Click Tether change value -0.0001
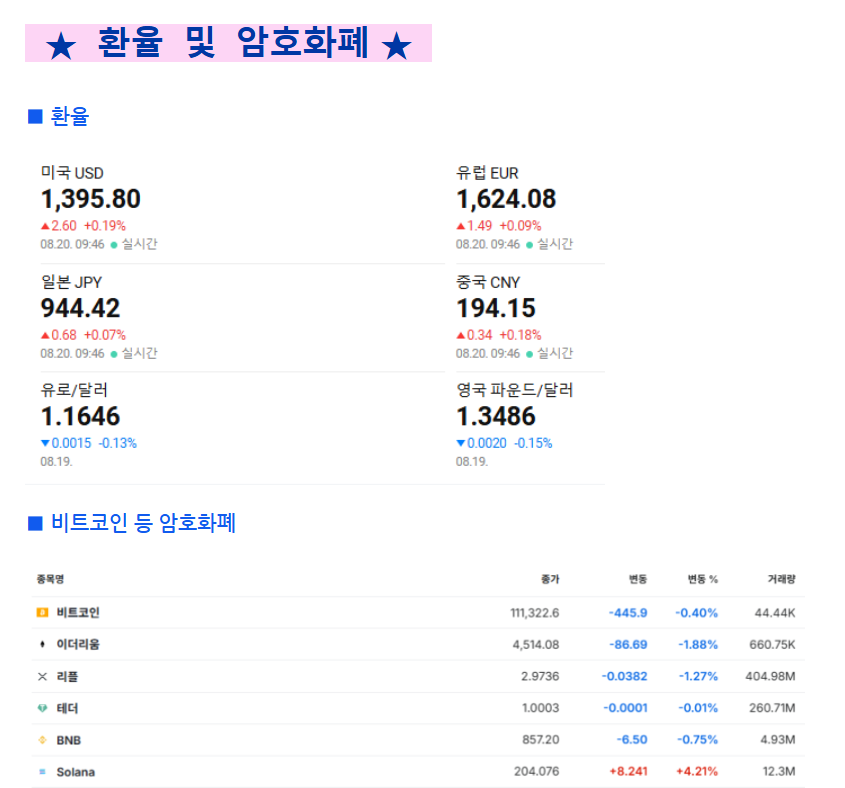The width and height of the screenshot is (845, 788). pos(625,708)
